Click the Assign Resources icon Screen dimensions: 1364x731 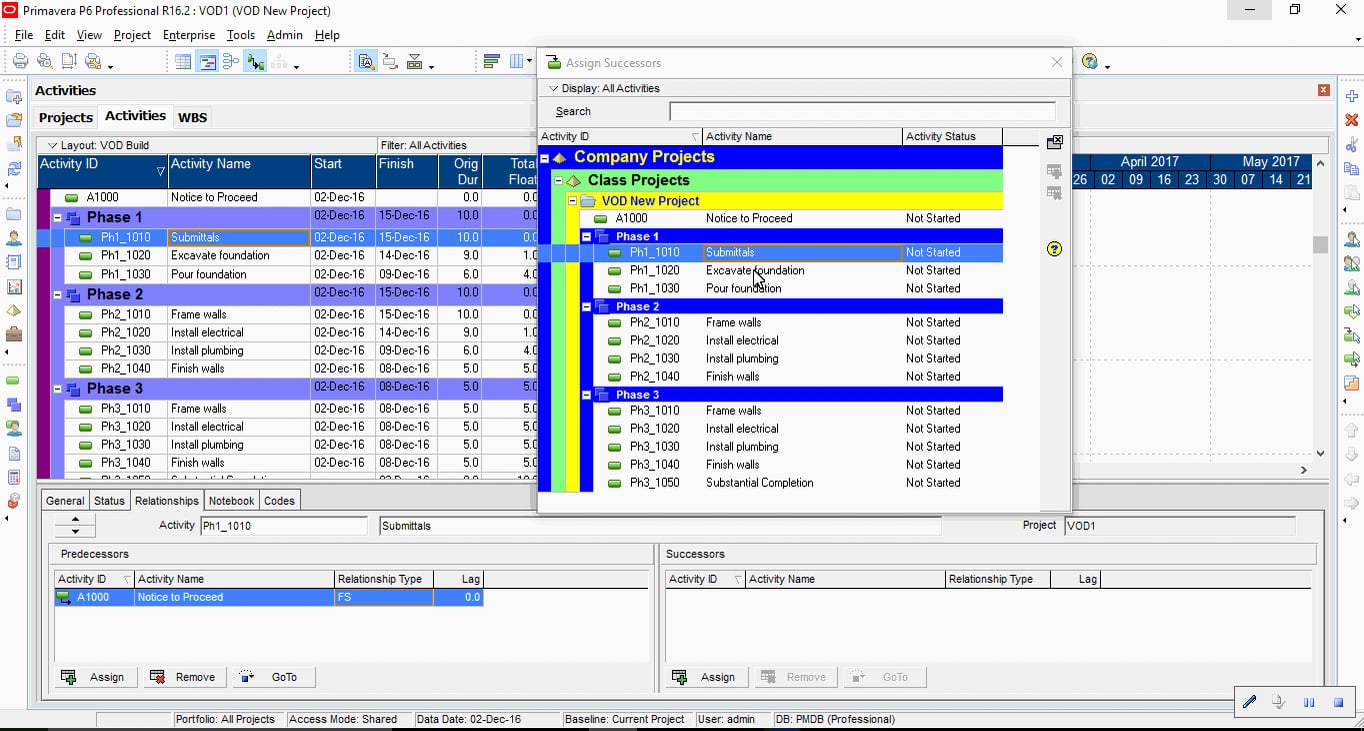click(x=1352, y=240)
